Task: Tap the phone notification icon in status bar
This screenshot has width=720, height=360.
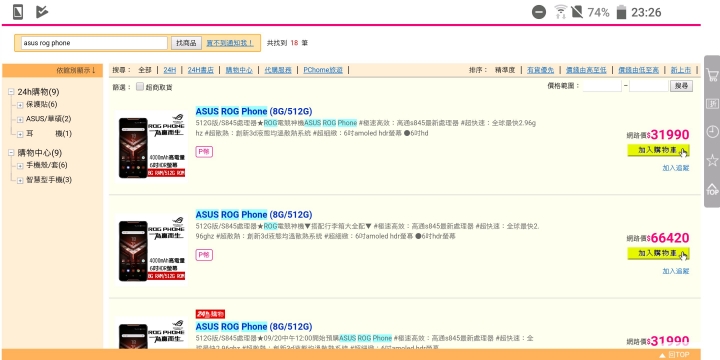Action: pos(18,11)
